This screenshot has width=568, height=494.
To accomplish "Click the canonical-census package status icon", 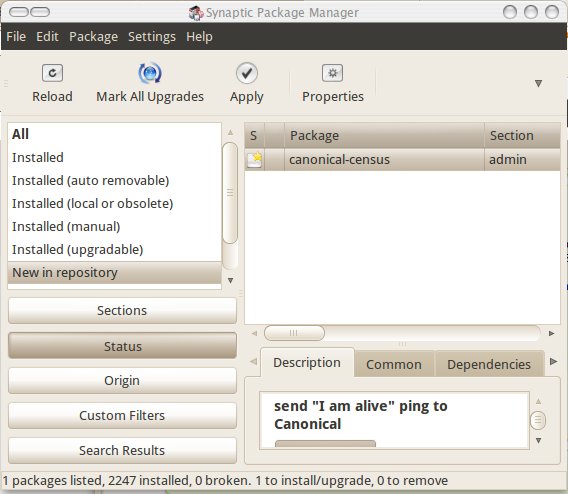I will (x=254, y=160).
